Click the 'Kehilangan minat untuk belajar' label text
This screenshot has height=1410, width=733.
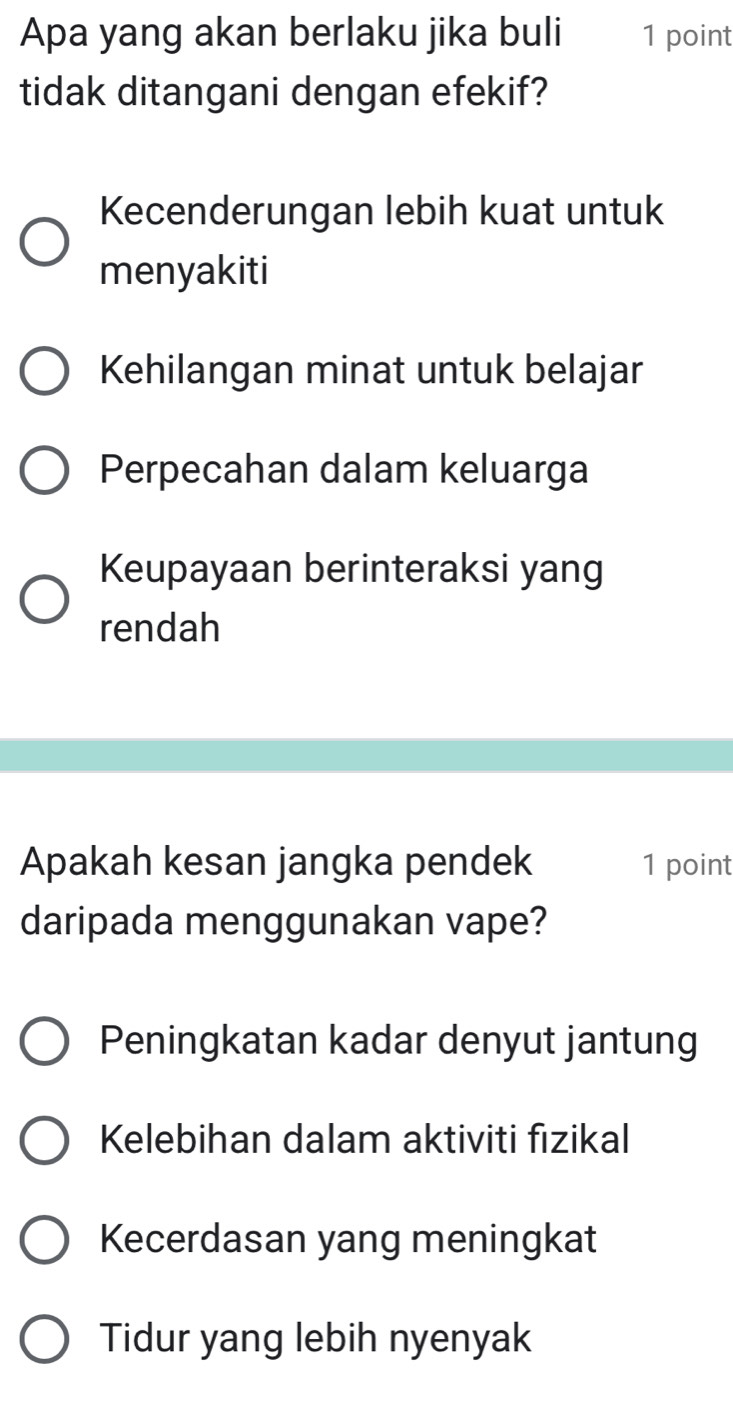[x=371, y=371]
